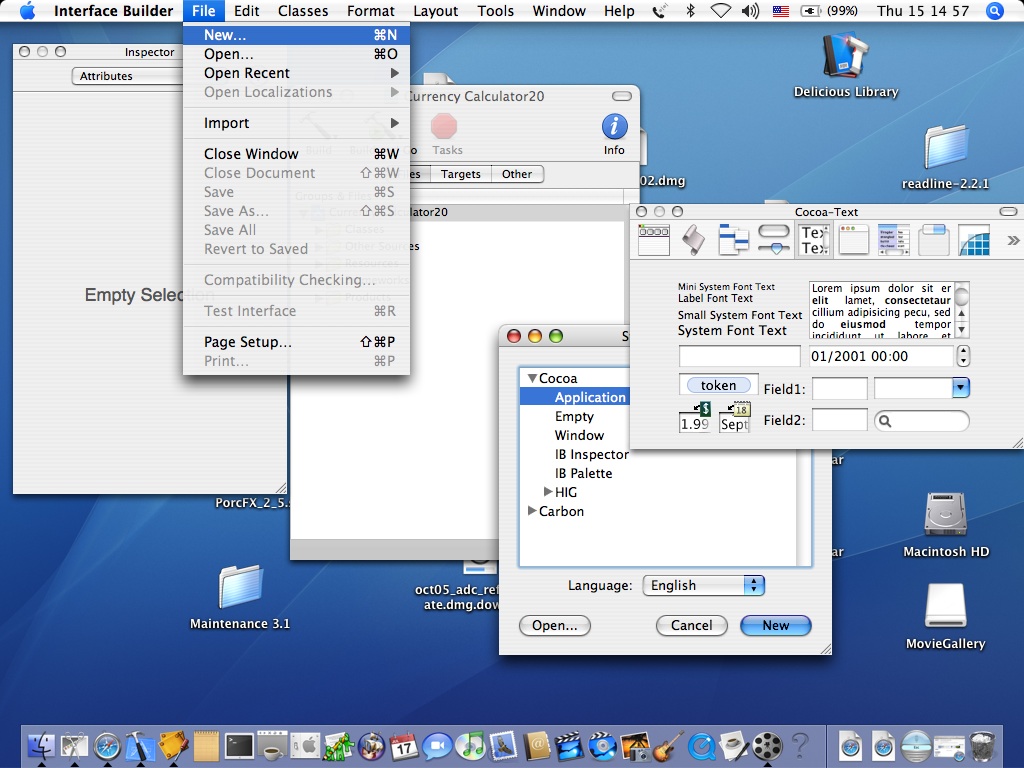Open Terminal in the Dock
This screenshot has width=1024, height=768.
(239, 746)
